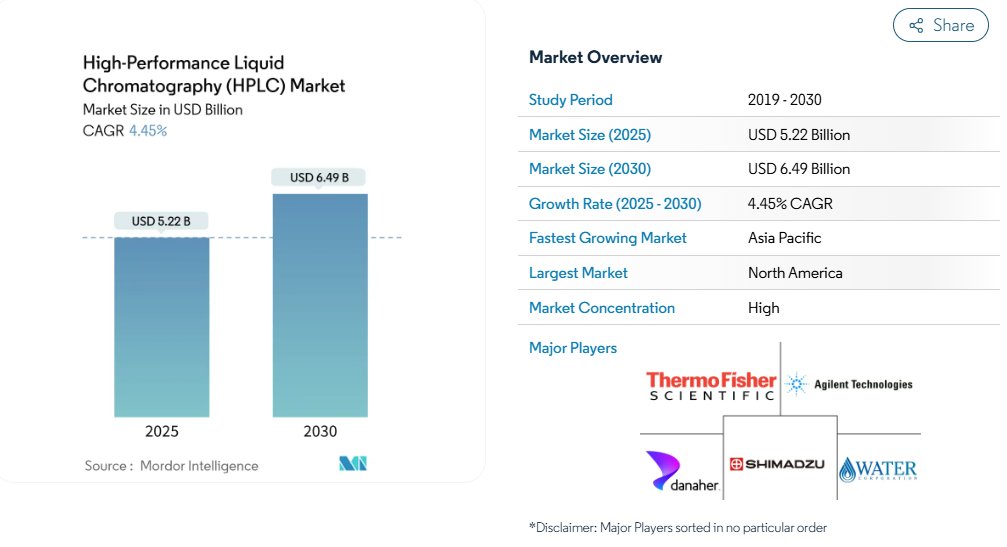Click the Share button
This screenshot has width=1007, height=547.
pyautogui.click(x=941, y=25)
